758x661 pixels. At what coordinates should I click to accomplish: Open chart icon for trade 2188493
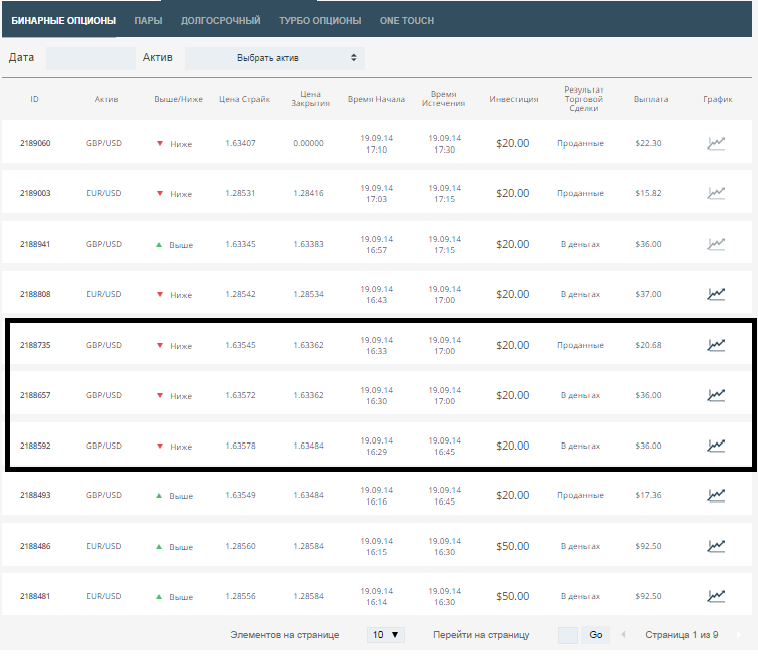(x=716, y=495)
